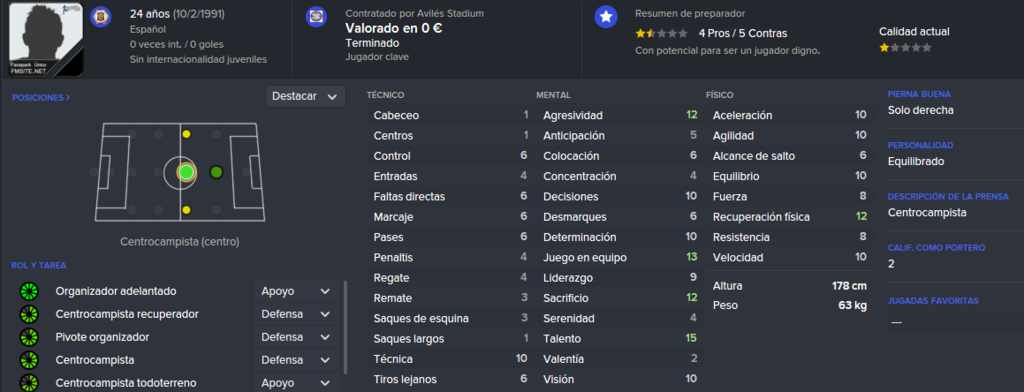Click the Centrocampista todoterreno rating circle icon
1024x392 pixels.
tap(29, 383)
